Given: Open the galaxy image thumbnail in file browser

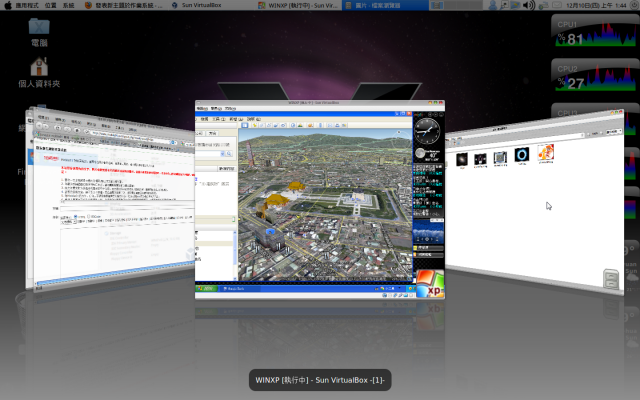Looking at the screenshot, I should pyautogui.click(x=462, y=159).
